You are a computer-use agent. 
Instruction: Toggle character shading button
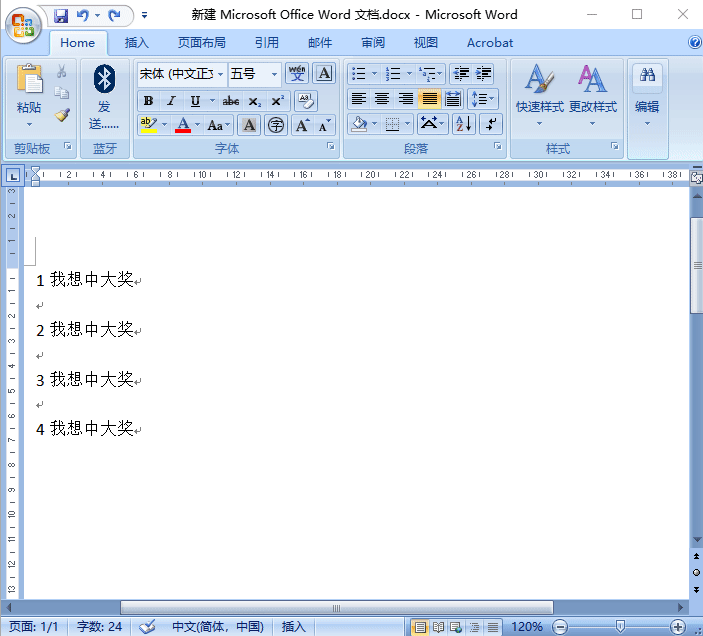point(249,125)
